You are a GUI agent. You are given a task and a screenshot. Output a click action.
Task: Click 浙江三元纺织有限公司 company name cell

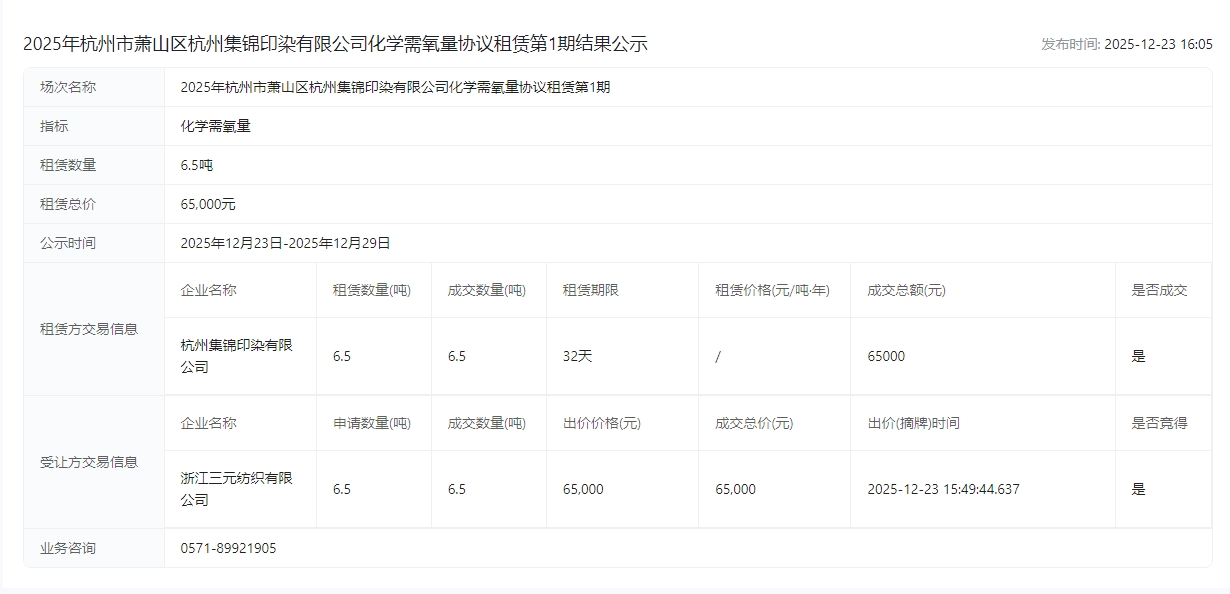(x=237, y=489)
